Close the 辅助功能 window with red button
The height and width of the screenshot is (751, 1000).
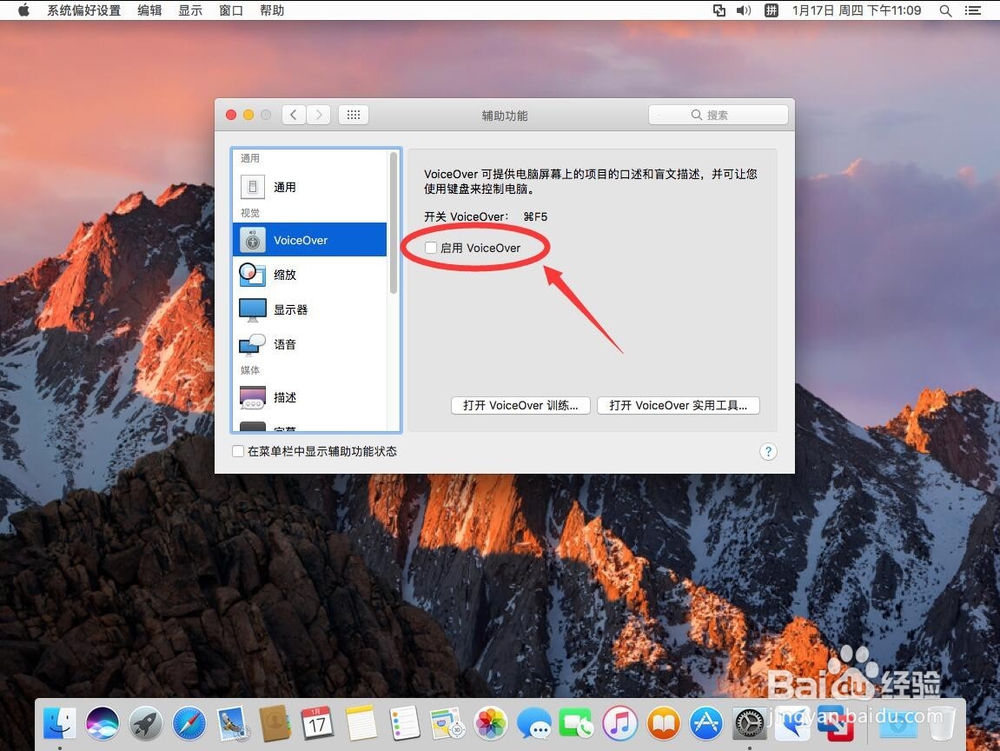[231, 115]
